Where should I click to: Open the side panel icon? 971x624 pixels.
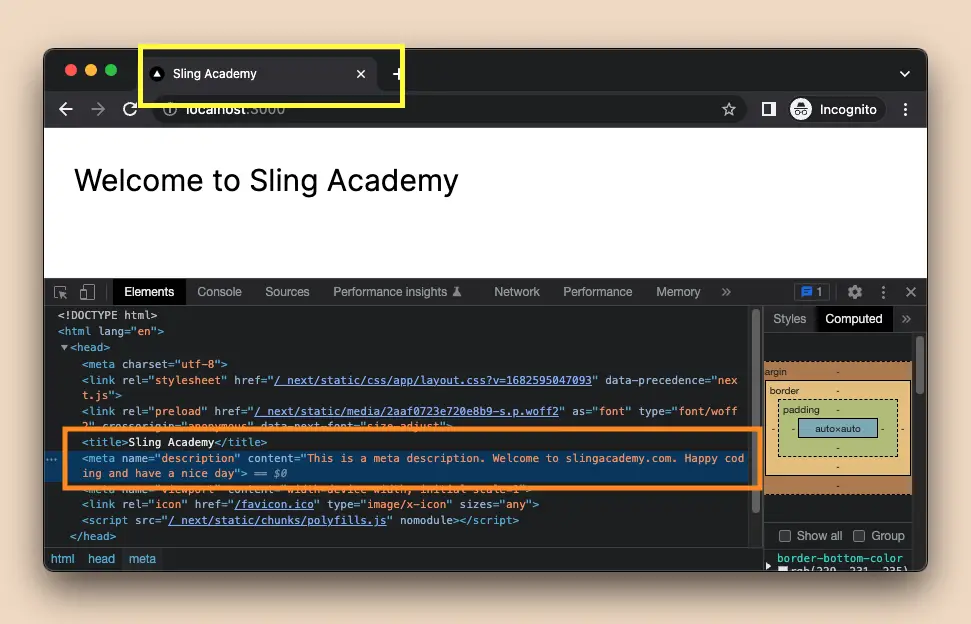coord(769,110)
